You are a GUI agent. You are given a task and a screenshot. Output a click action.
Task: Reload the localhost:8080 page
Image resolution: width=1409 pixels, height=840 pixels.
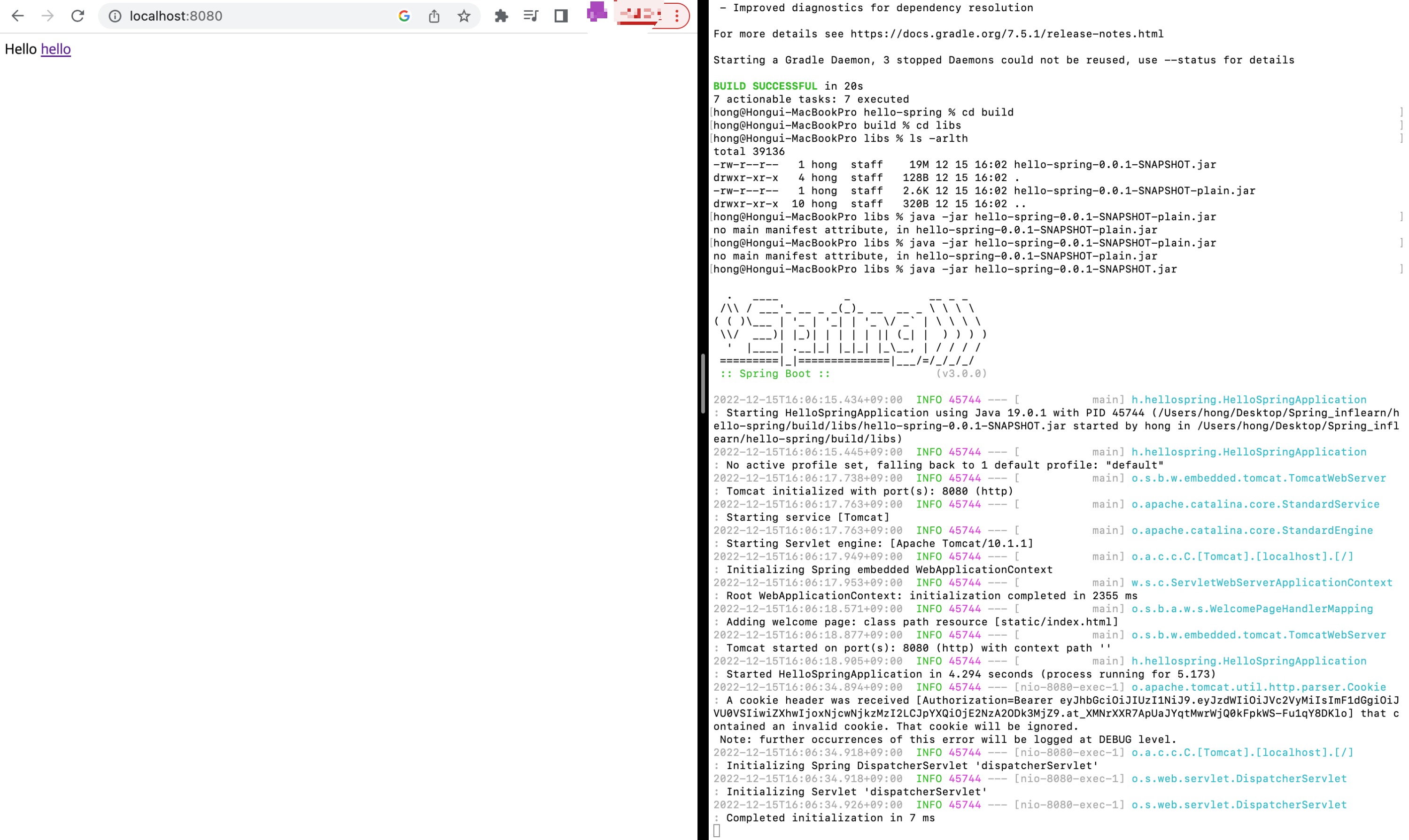coord(77,16)
